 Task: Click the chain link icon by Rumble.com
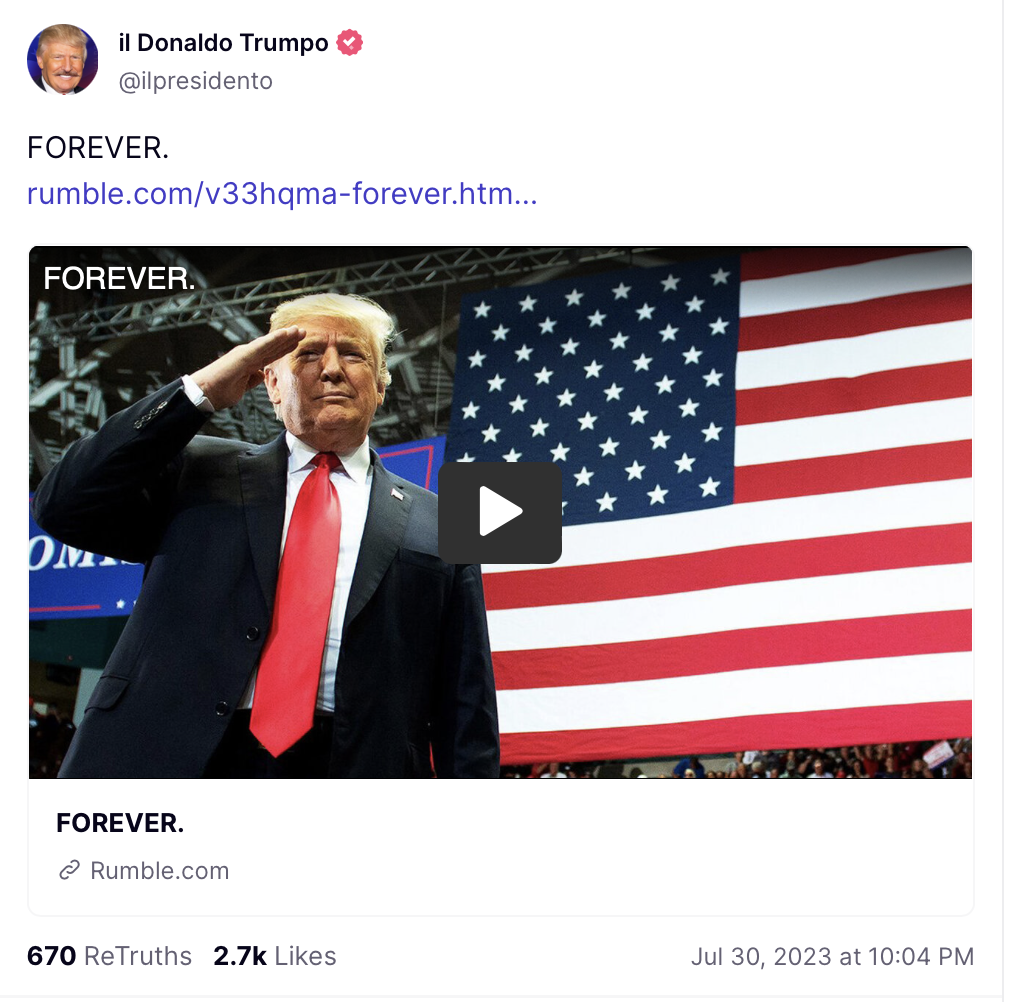click(69, 870)
